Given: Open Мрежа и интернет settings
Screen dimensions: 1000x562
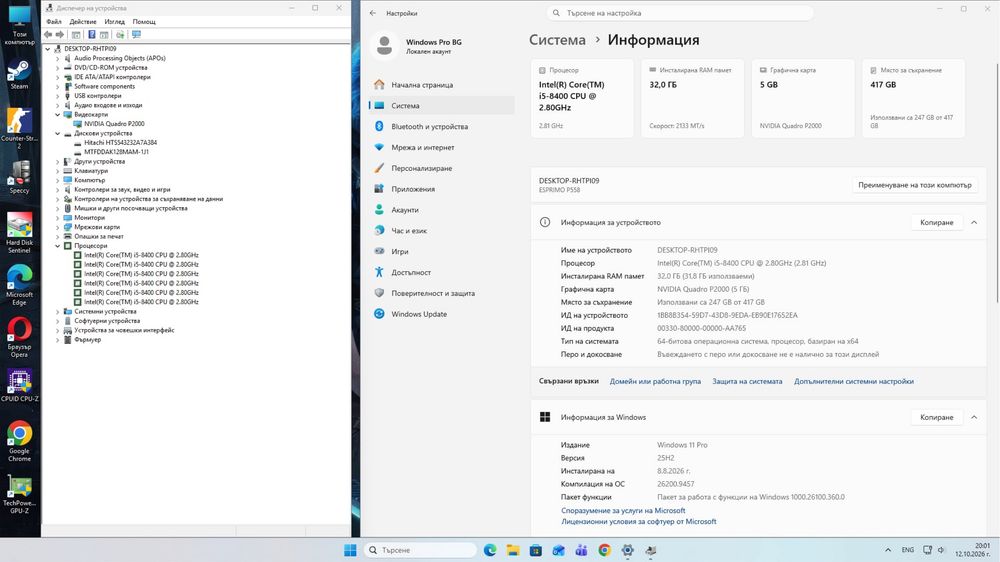Looking at the screenshot, I should coord(441,147).
